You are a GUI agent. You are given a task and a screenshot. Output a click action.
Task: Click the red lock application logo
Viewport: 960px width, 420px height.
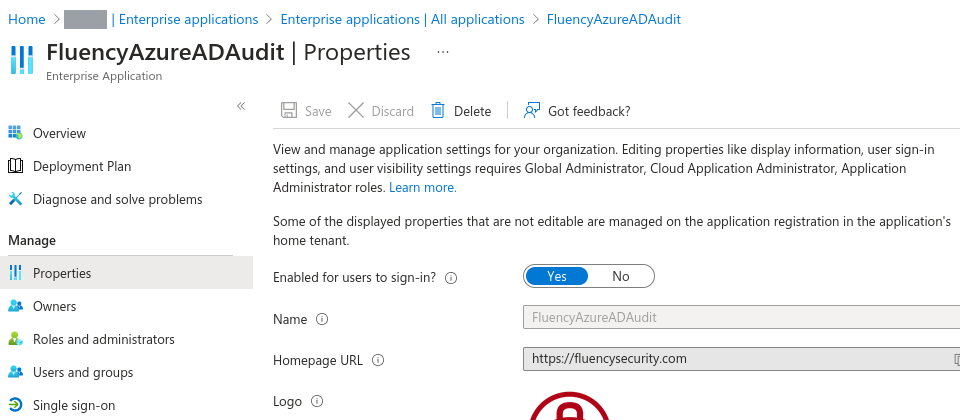coord(569,406)
